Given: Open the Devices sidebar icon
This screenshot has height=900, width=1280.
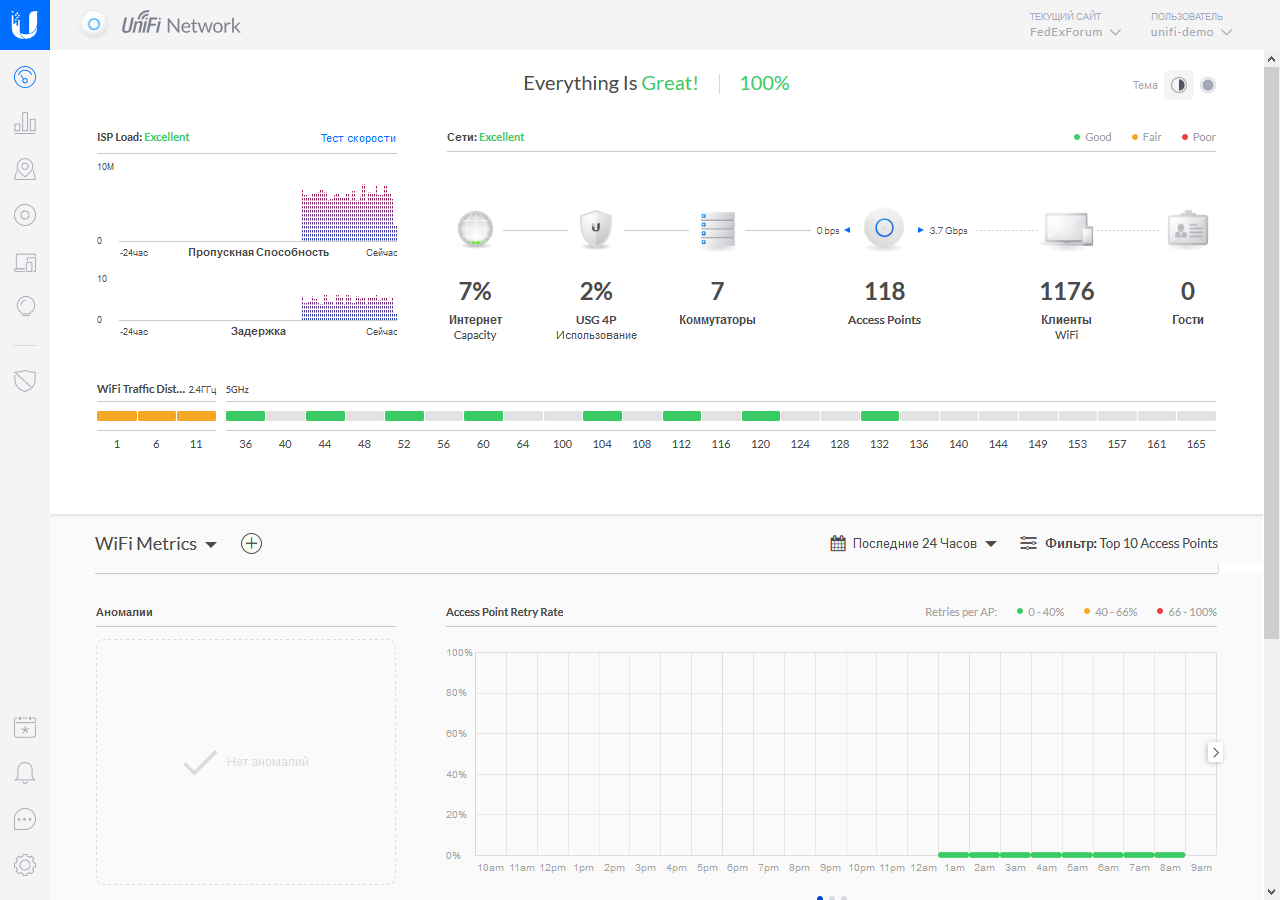Looking at the screenshot, I should (x=25, y=215).
